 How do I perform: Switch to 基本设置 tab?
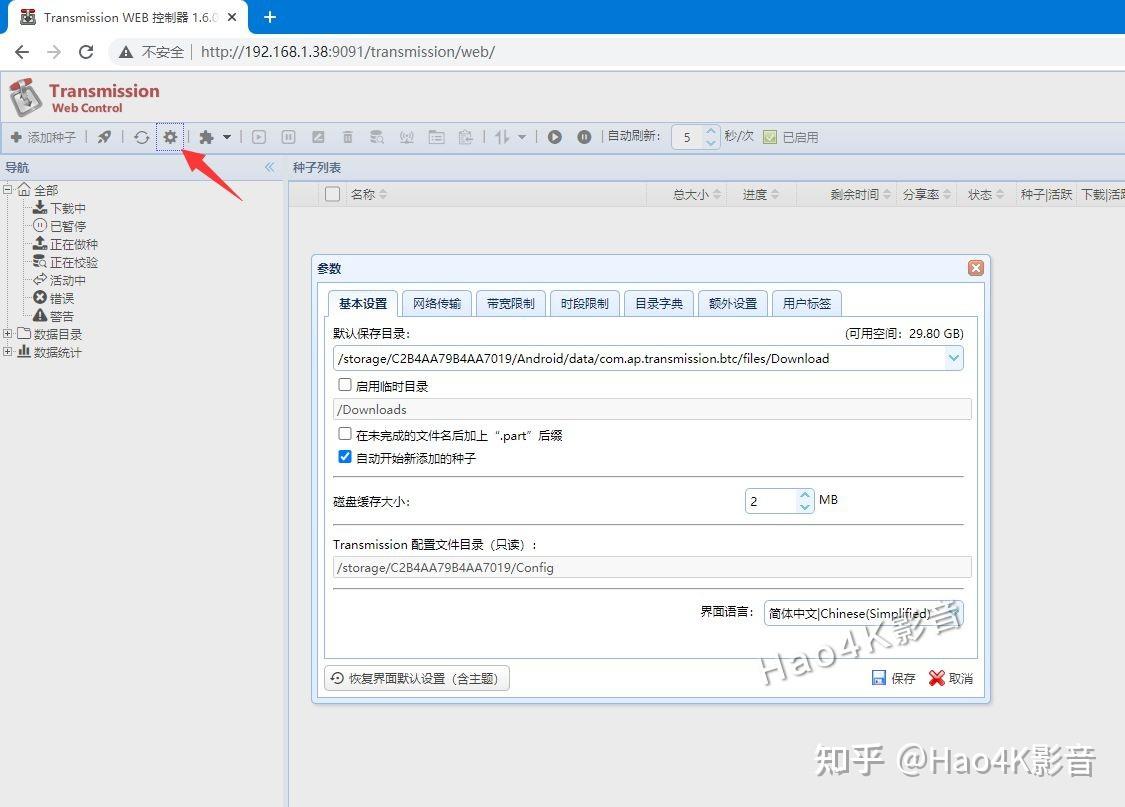[362, 303]
